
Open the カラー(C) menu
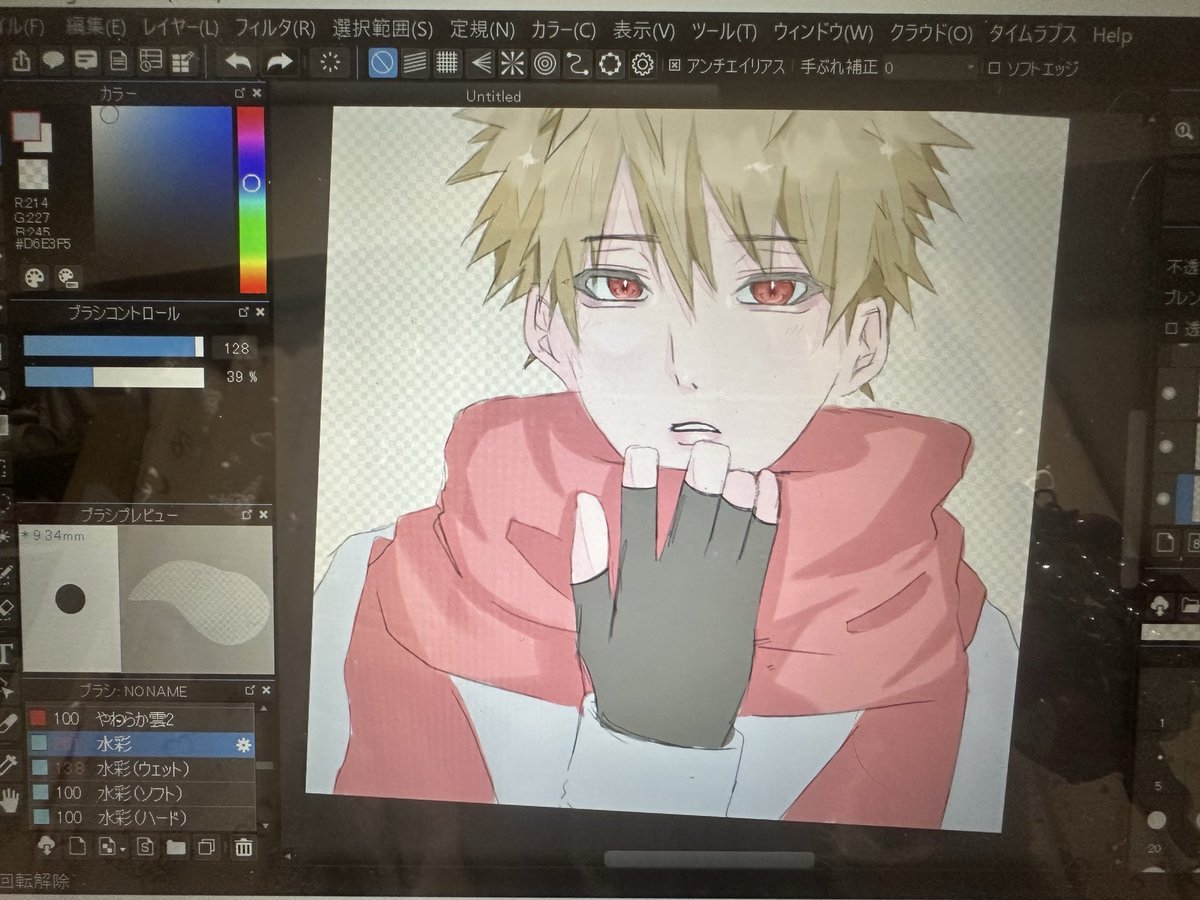pos(563,30)
